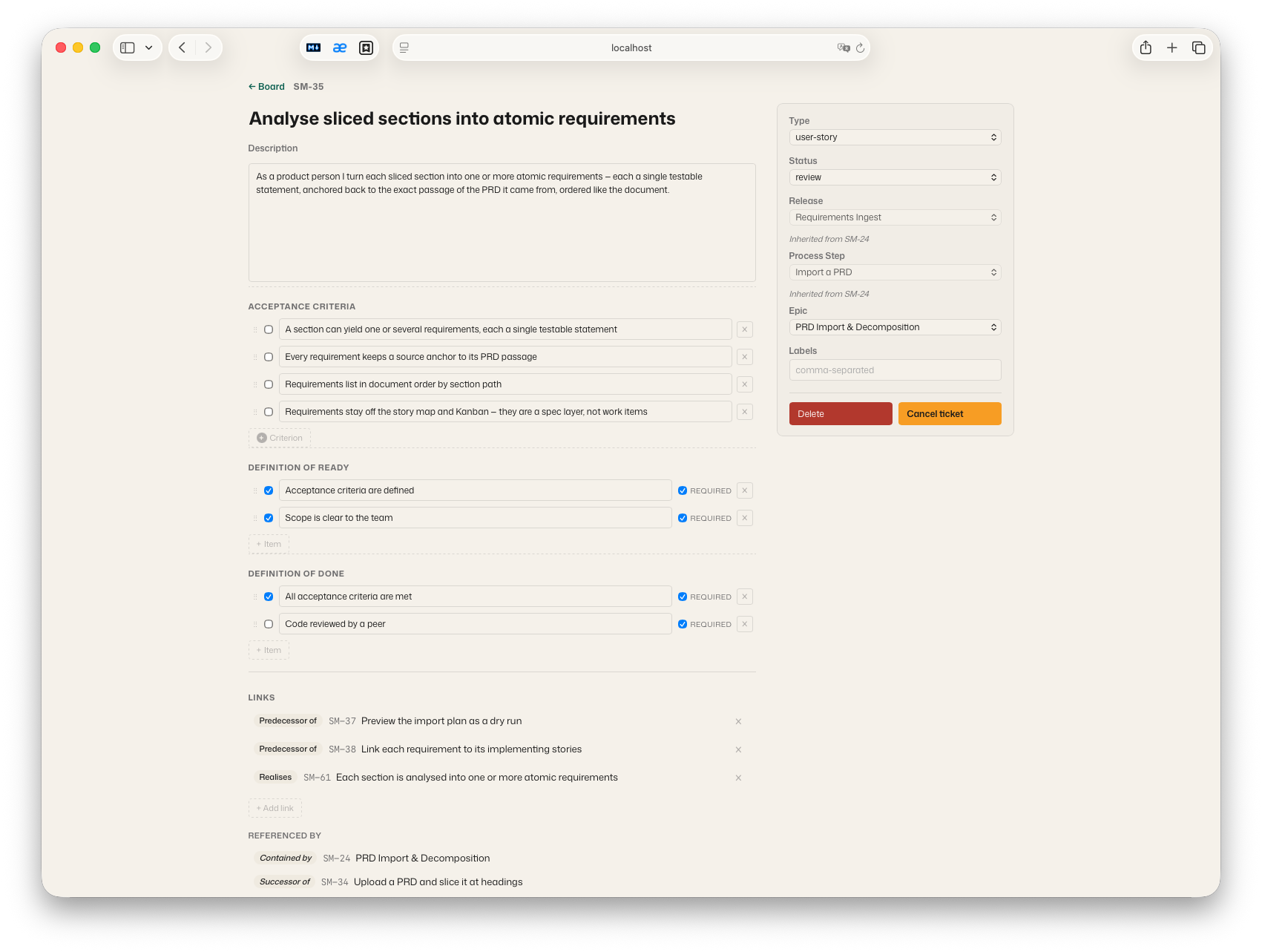The height and width of the screenshot is (952, 1262).
Task: Open the sidebar options chevron
Action: (x=149, y=47)
